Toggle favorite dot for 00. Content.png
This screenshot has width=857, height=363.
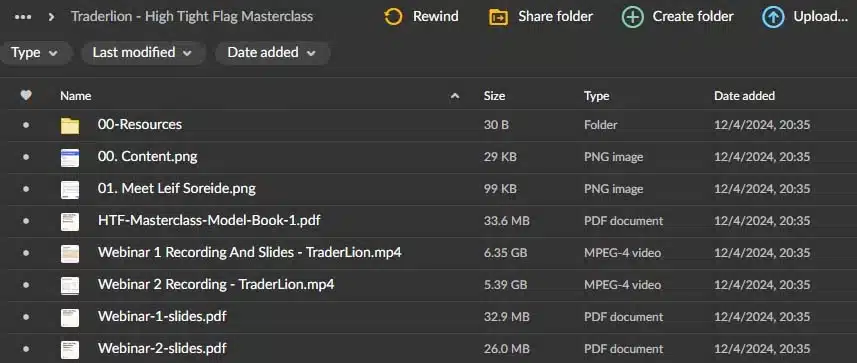pos(26,157)
